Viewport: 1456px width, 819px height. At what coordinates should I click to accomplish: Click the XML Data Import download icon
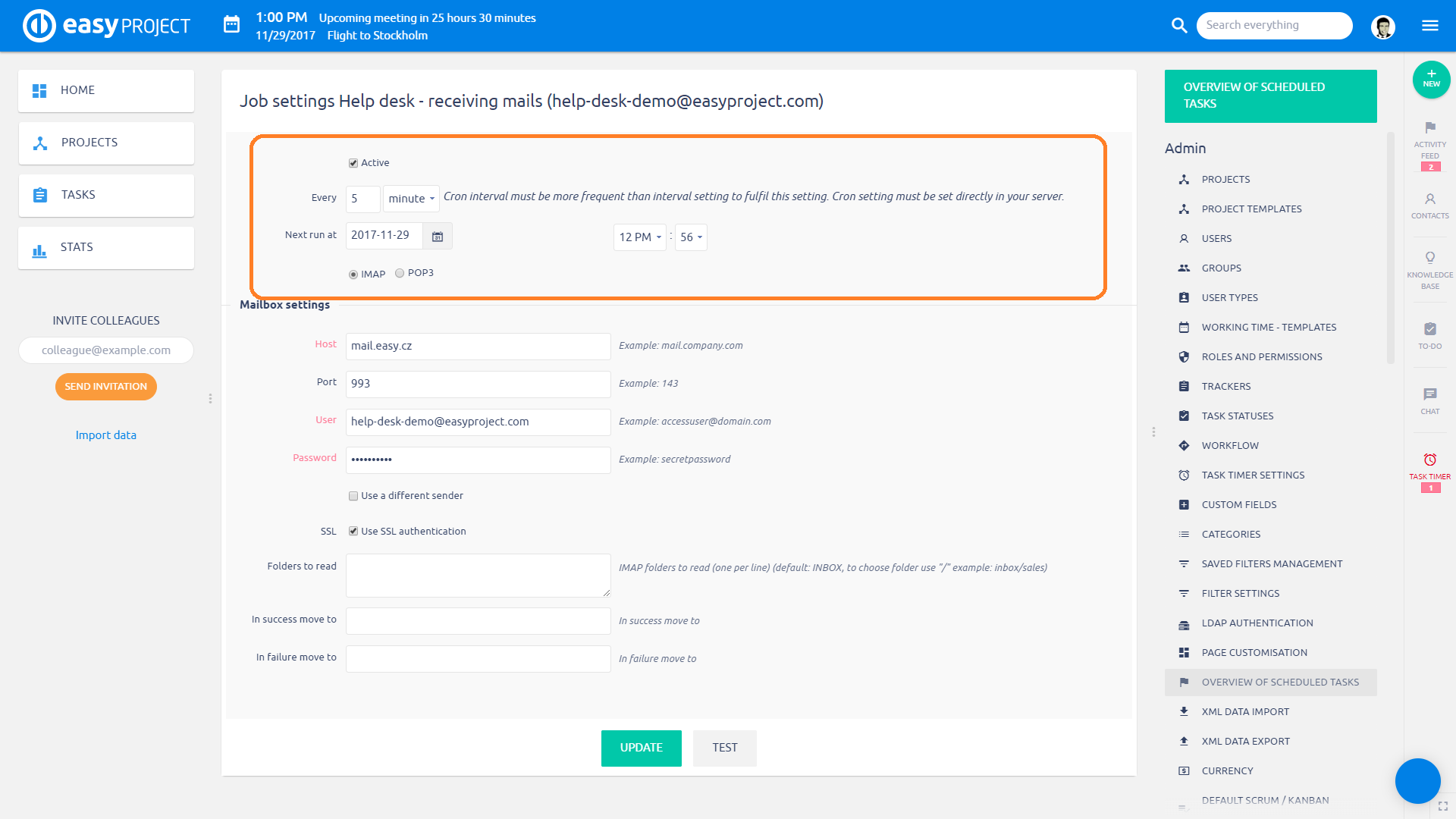click(x=1184, y=712)
